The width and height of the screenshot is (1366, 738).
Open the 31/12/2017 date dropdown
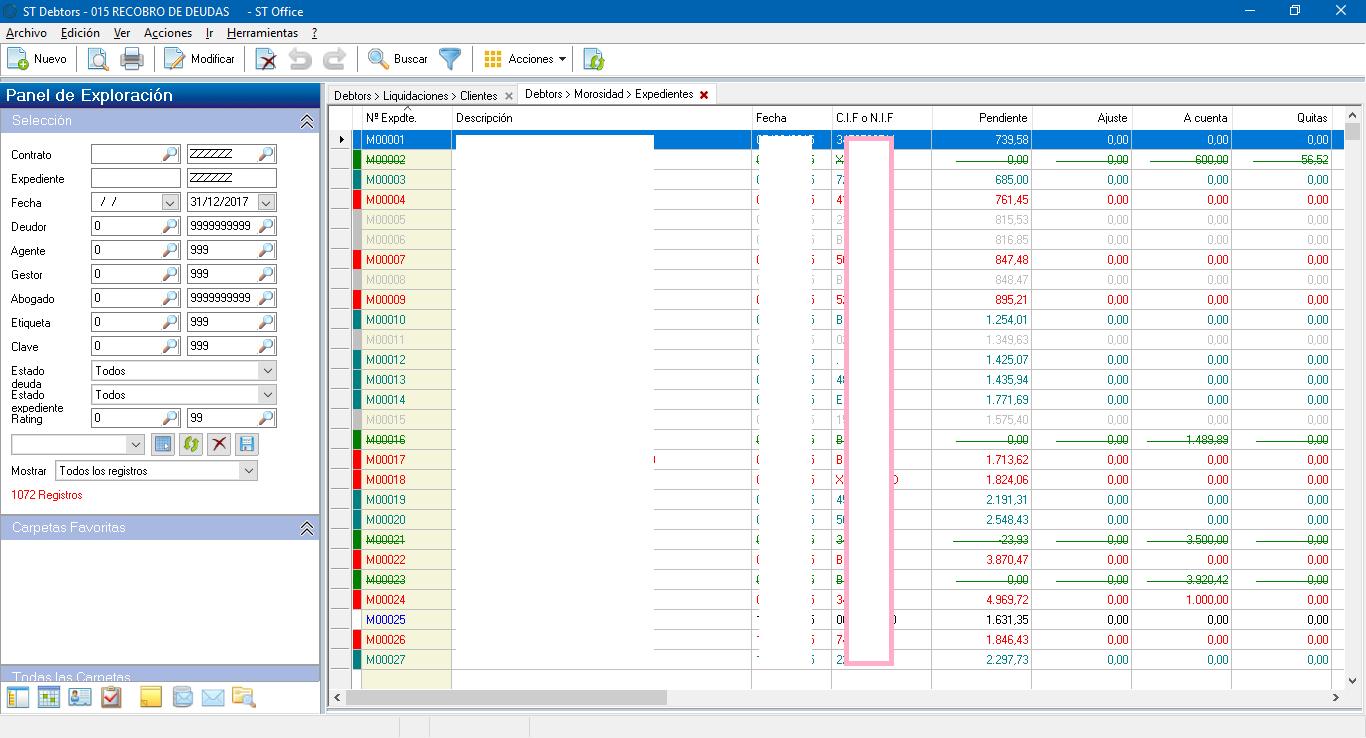pyautogui.click(x=266, y=202)
